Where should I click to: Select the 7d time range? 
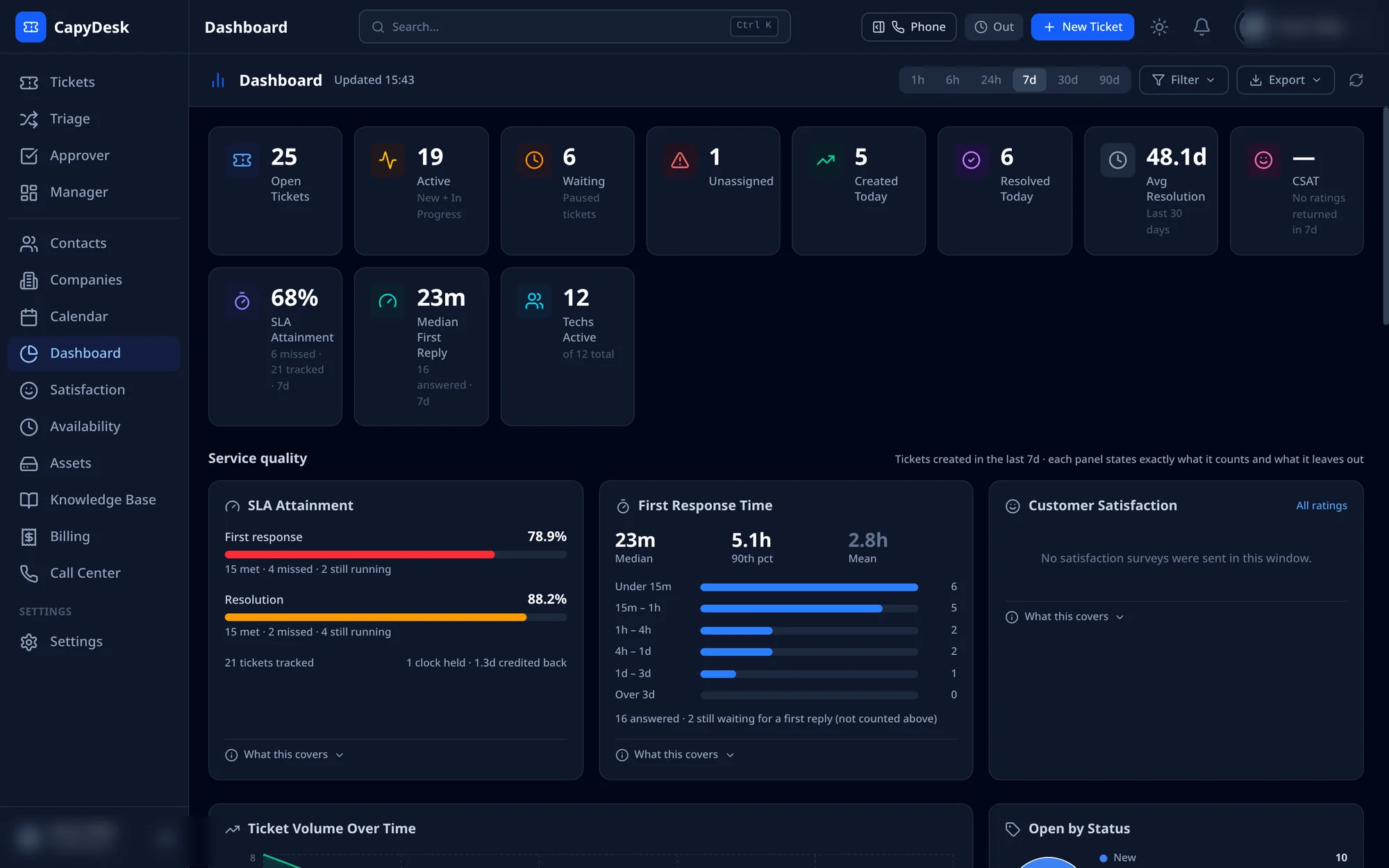click(1029, 80)
